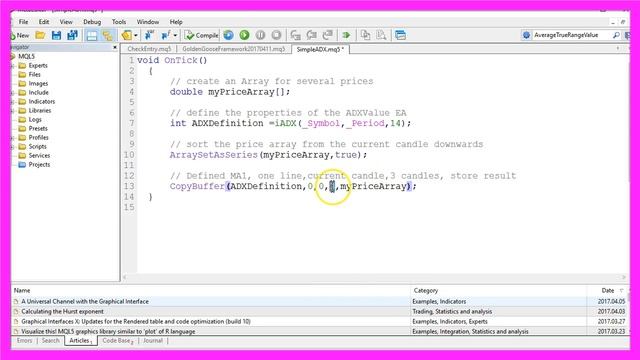Select the SimpleADX.mq5 tab

tap(320, 49)
